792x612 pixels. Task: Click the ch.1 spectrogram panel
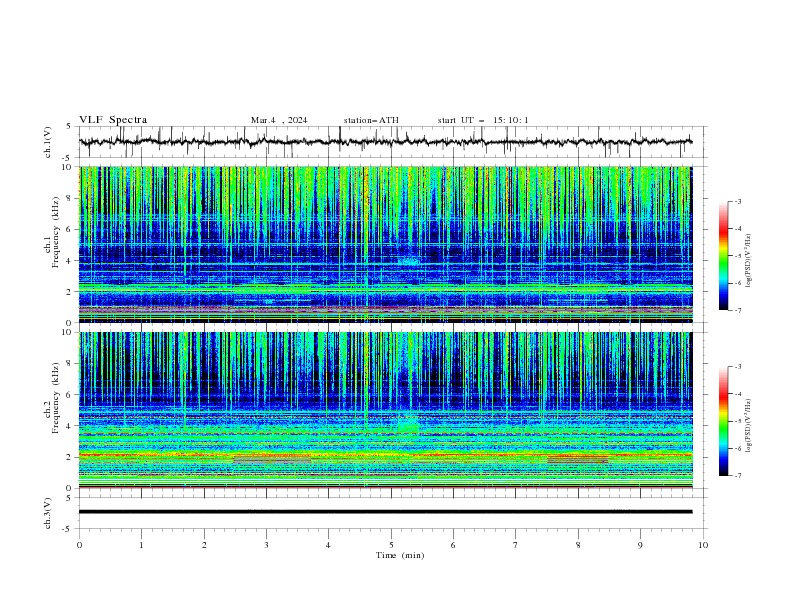point(385,244)
